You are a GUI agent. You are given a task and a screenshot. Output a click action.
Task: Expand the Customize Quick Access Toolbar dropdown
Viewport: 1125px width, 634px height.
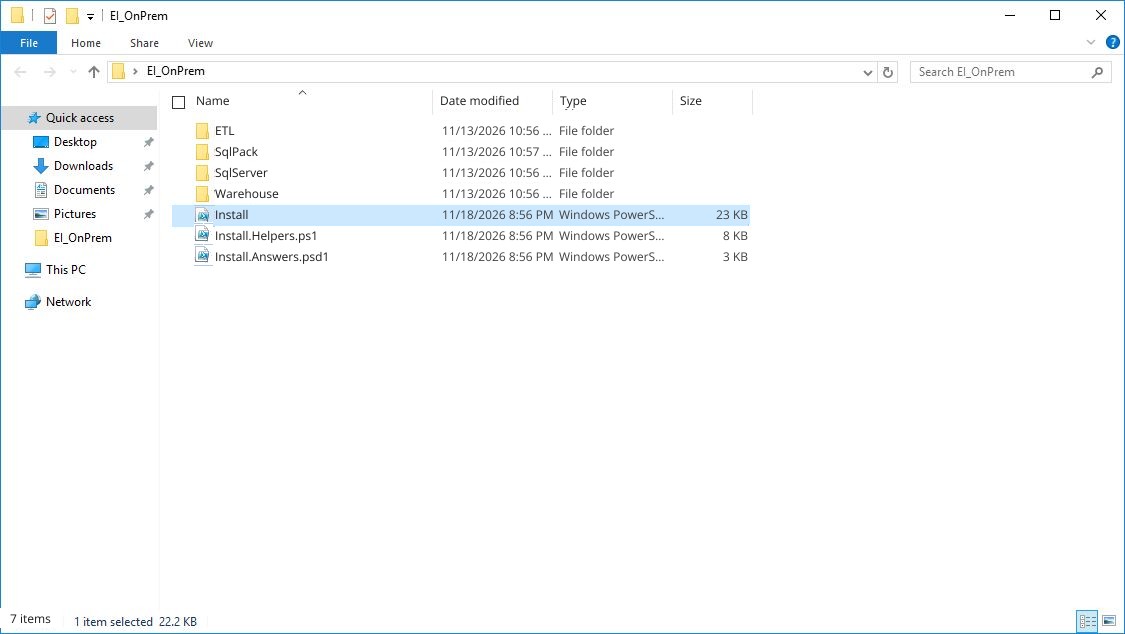click(x=91, y=17)
